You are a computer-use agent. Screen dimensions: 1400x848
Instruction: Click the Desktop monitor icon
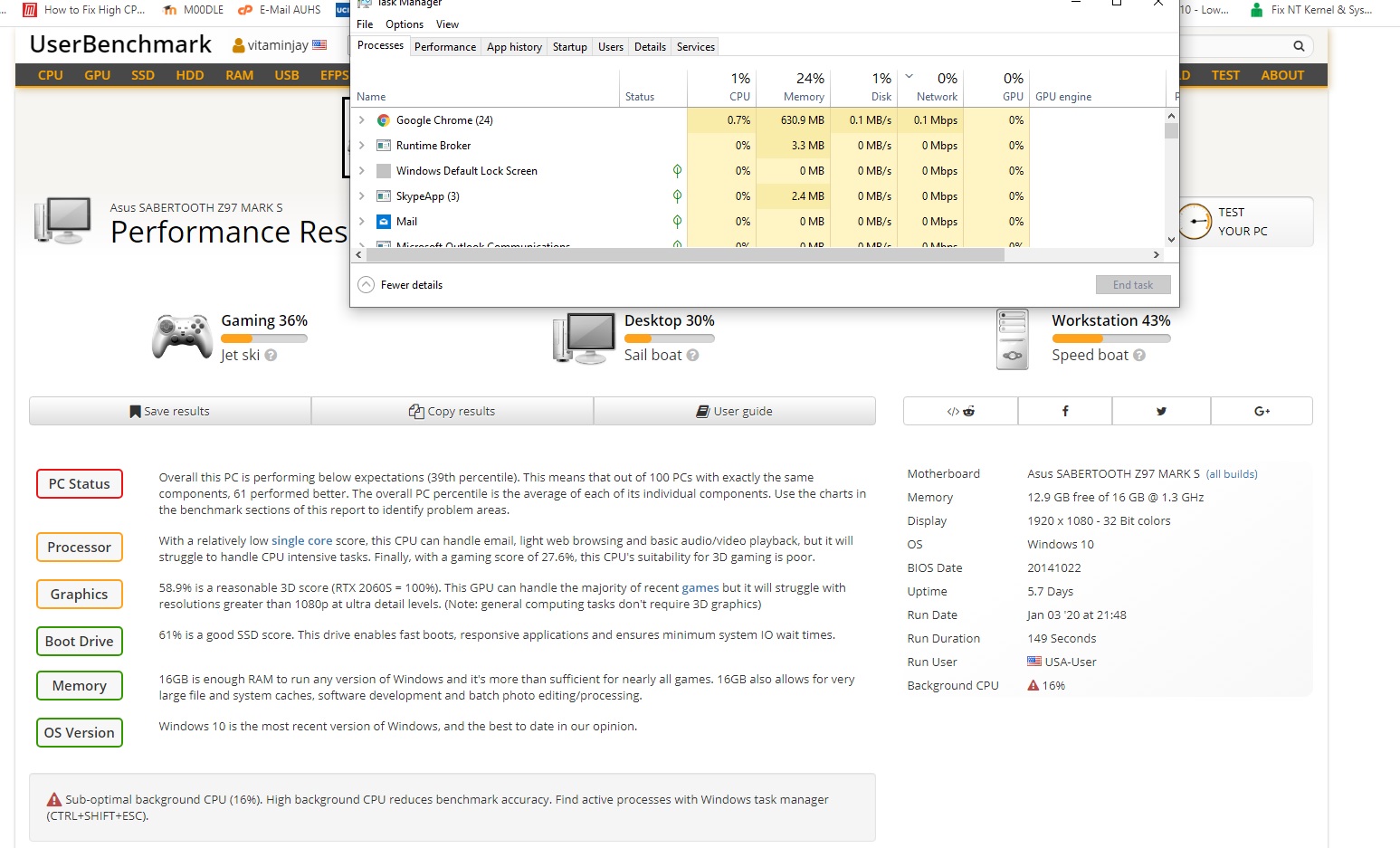(584, 338)
